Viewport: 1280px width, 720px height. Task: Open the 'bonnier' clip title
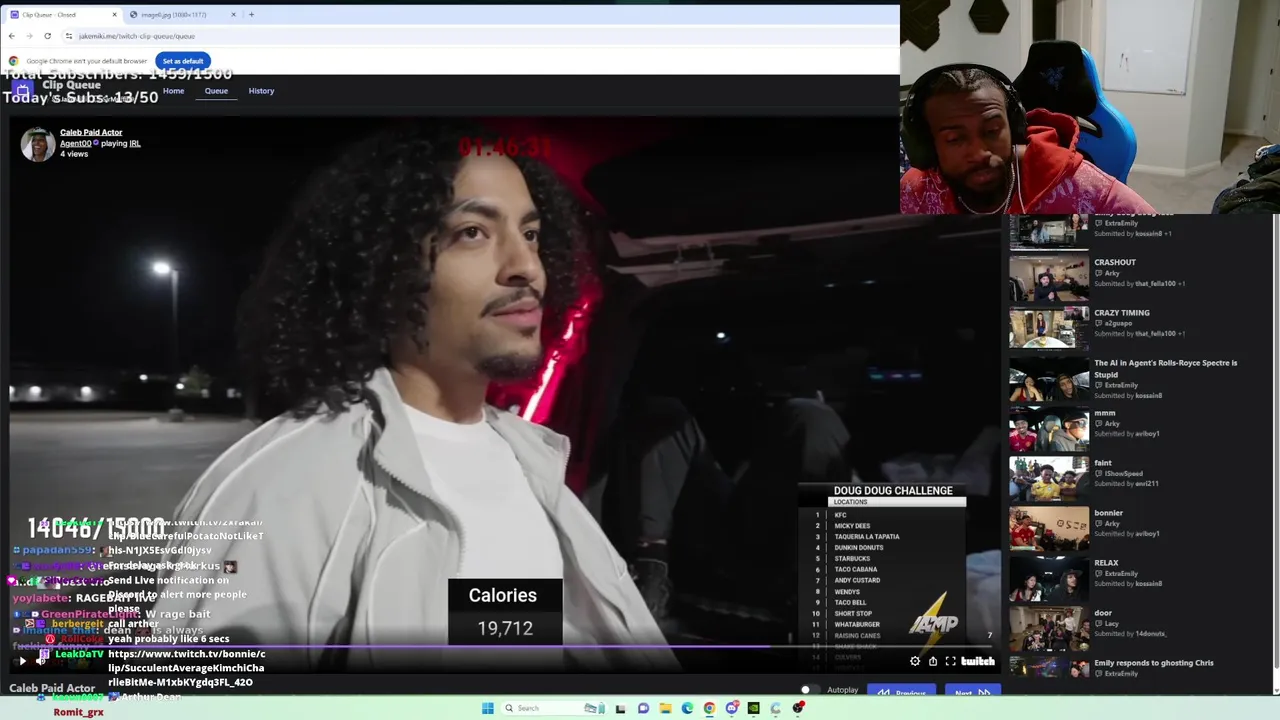point(1109,513)
